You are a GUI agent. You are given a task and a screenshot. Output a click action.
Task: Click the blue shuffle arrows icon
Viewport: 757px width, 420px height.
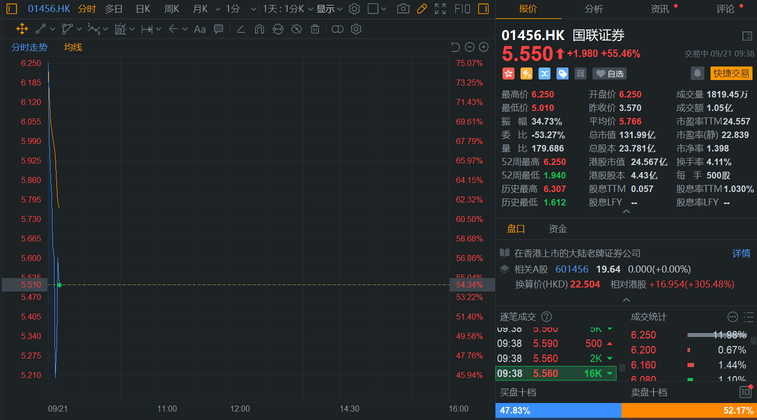pyautogui.click(x=544, y=73)
